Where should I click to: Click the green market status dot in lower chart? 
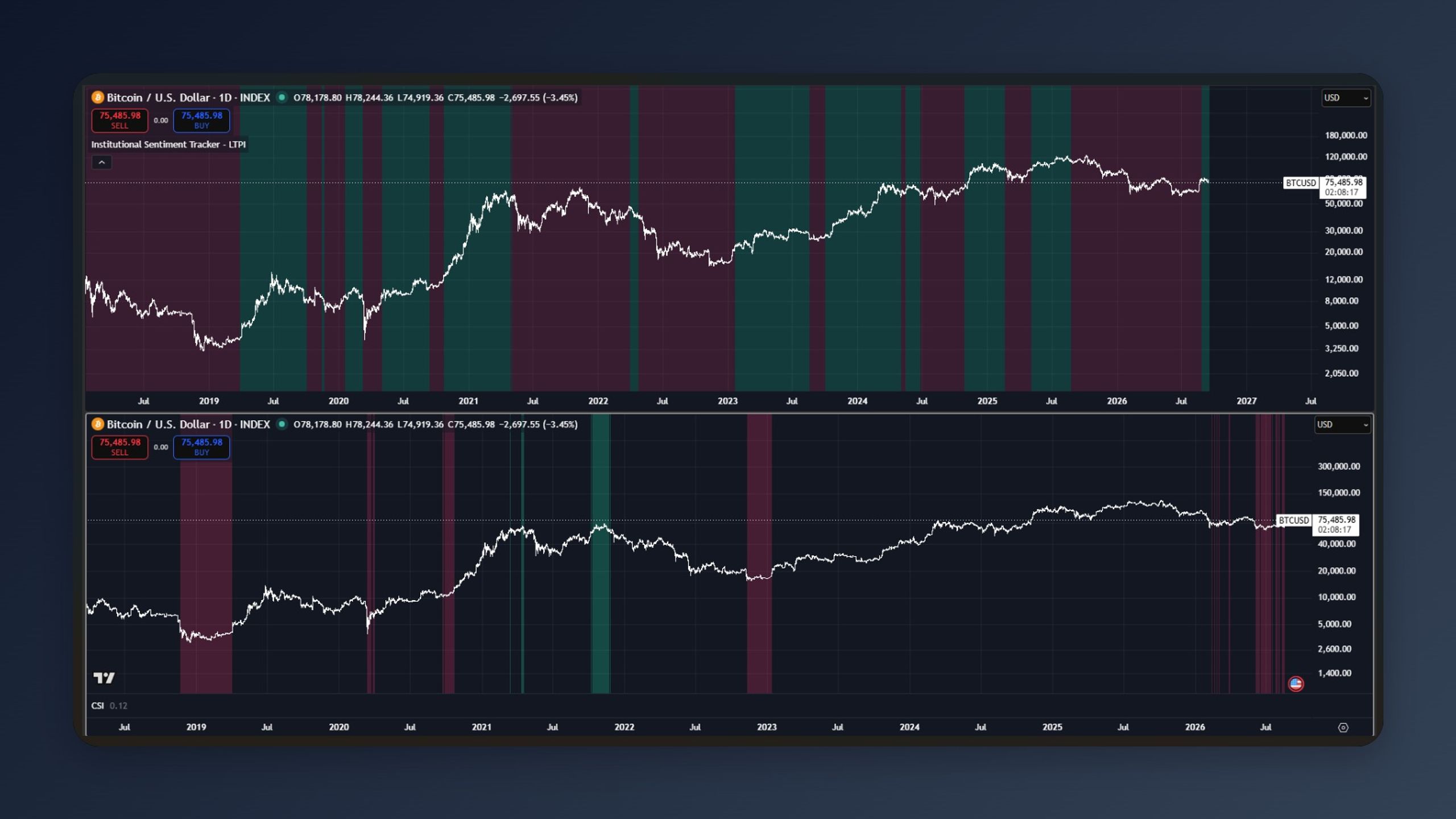coord(282,424)
